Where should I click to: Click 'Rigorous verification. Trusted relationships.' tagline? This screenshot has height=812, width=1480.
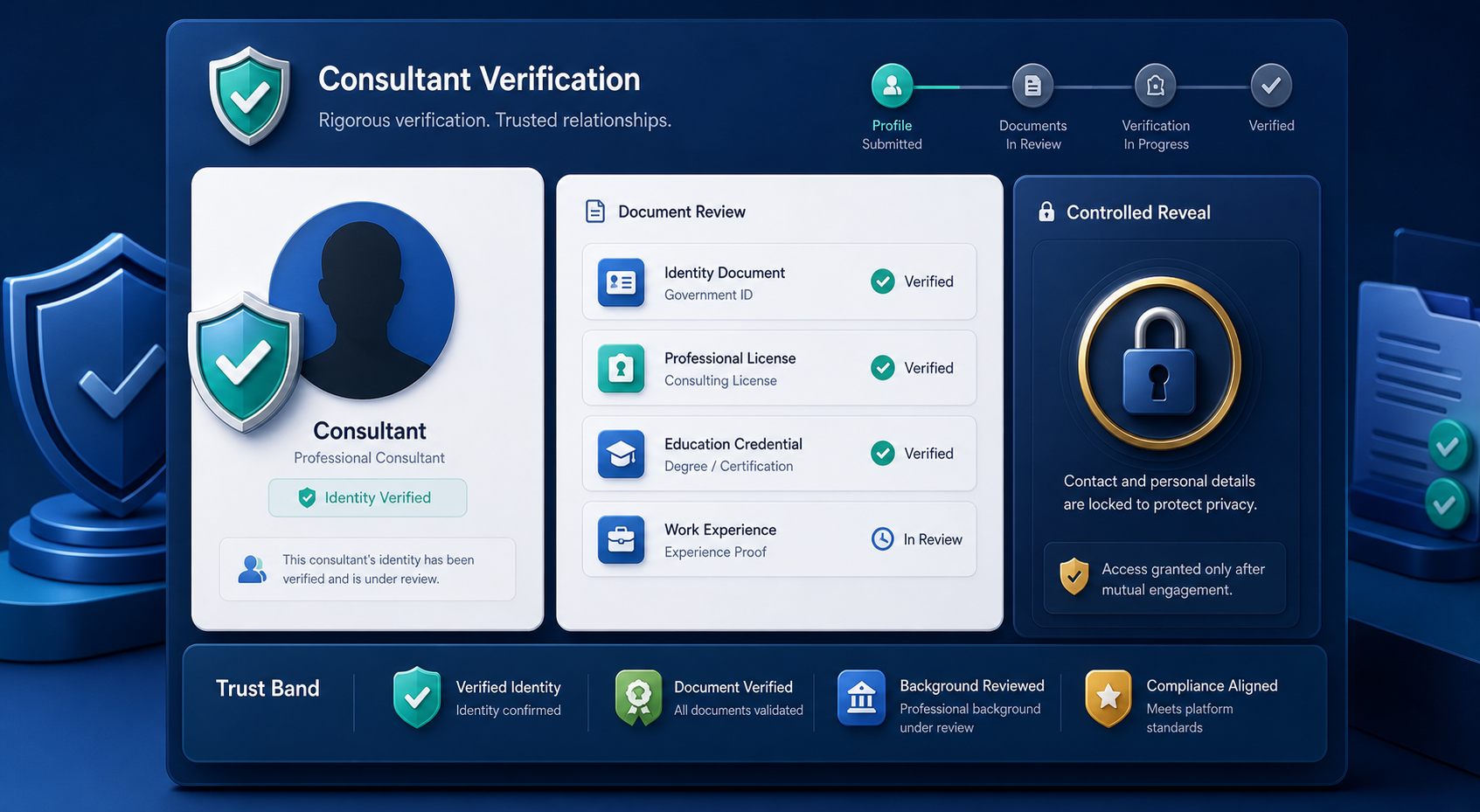[x=495, y=120]
